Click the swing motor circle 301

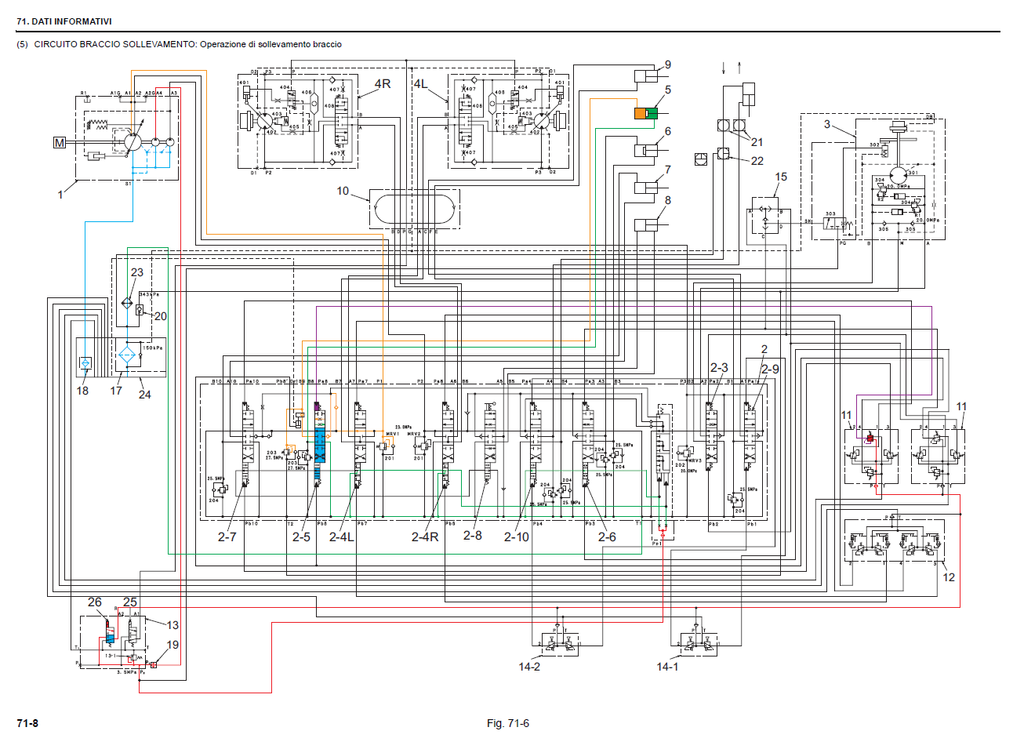(899, 174)
